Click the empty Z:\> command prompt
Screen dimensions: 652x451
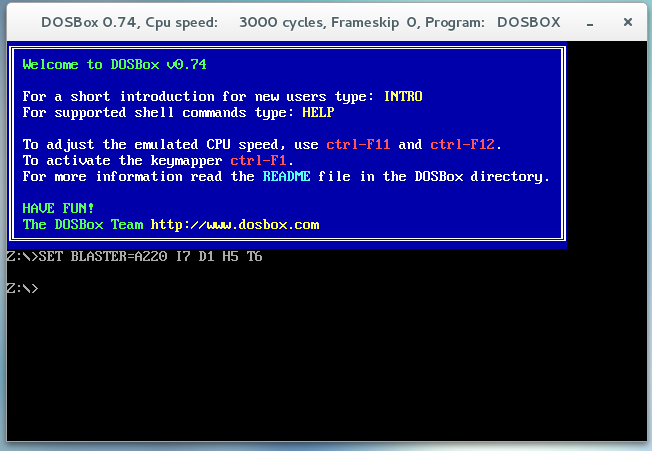[22, 288]
